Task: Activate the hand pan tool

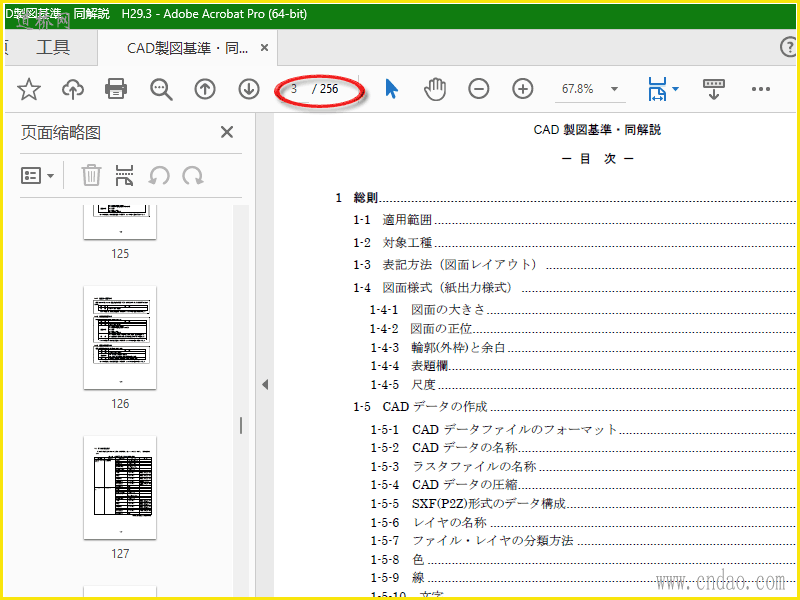Action: pyautogui.click(x=435, y=89)
